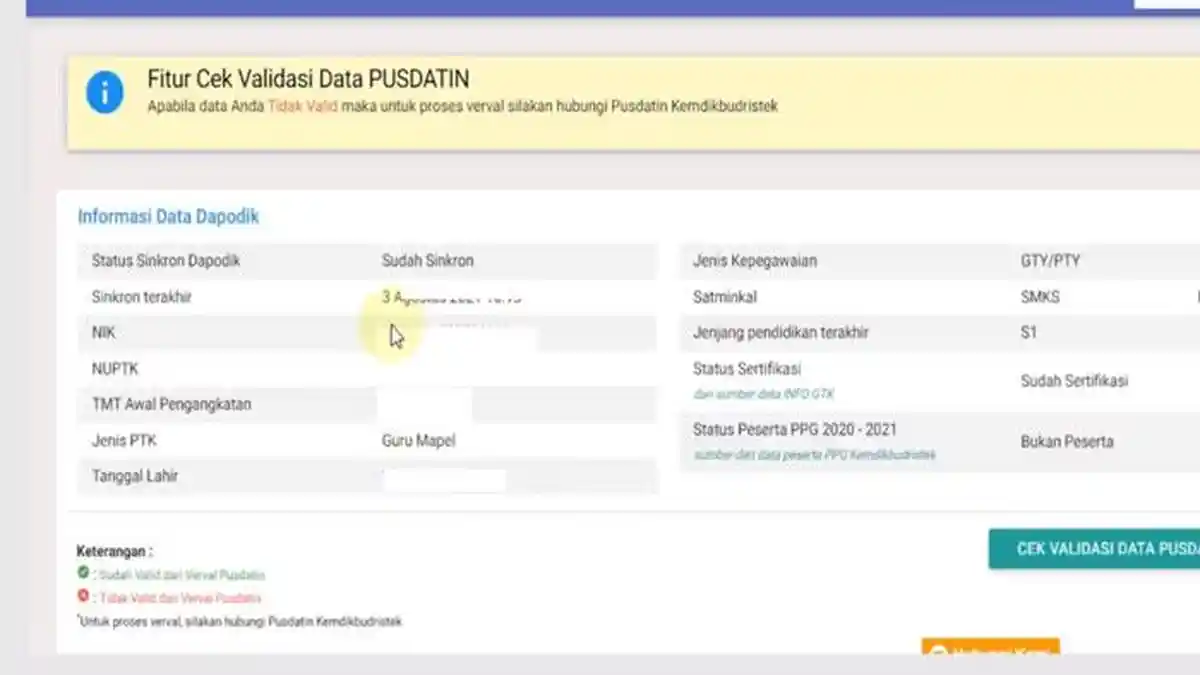Select the "Fitur Cek Validasi Data PUSDATIN" heading
Image resolution: width=1200 pixels, height=675 pixels.
point(308,79)
